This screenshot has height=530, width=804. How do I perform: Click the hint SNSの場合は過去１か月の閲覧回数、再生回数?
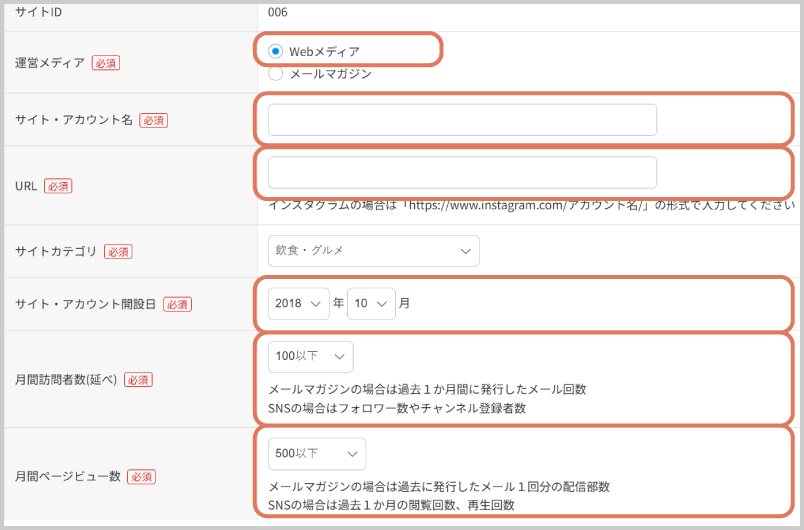391,505
